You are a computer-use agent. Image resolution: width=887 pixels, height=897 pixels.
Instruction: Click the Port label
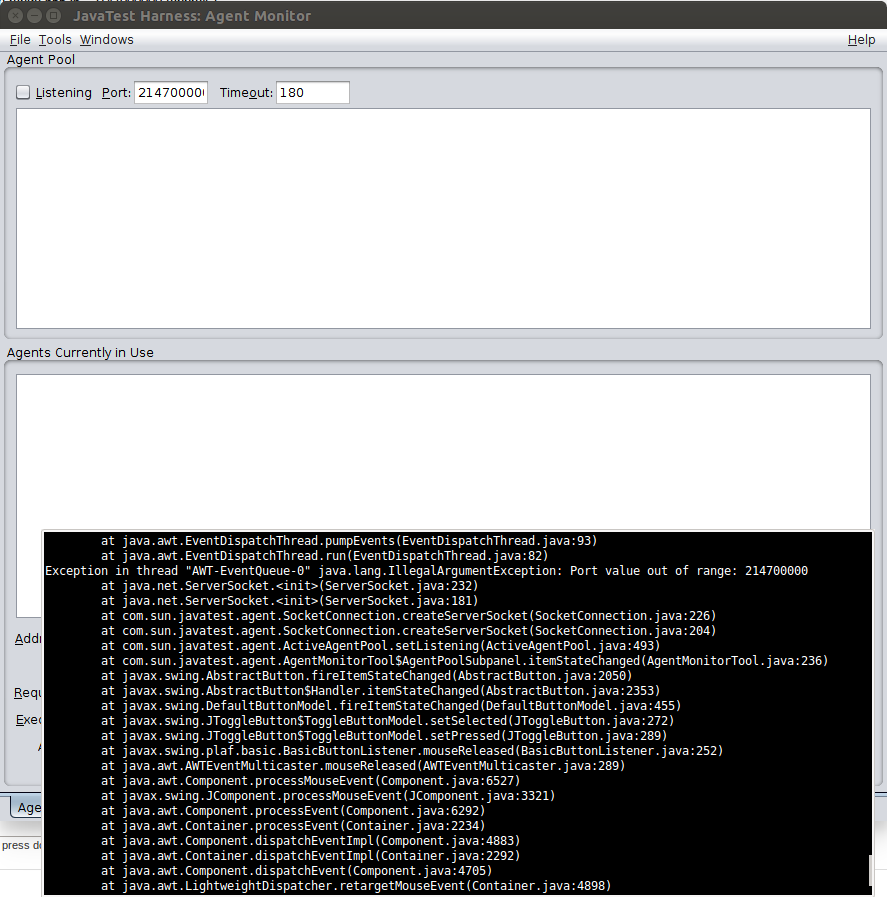(x=115, y=93)
